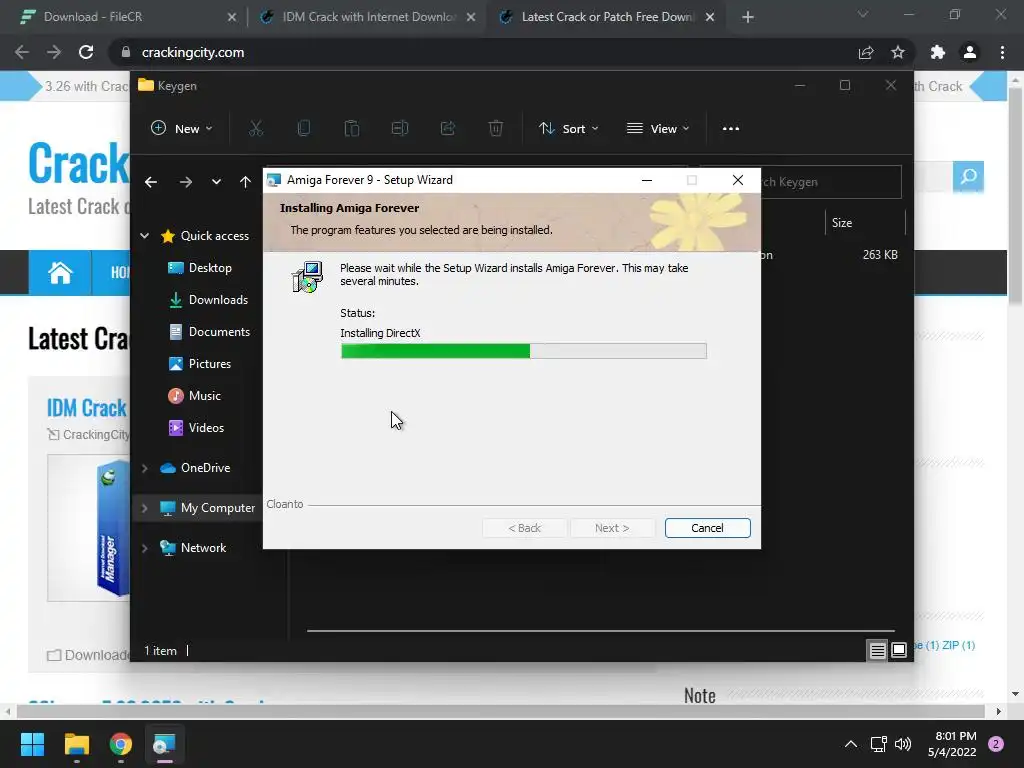Reload the crackingcity.com page

click(x=86, y=52)
